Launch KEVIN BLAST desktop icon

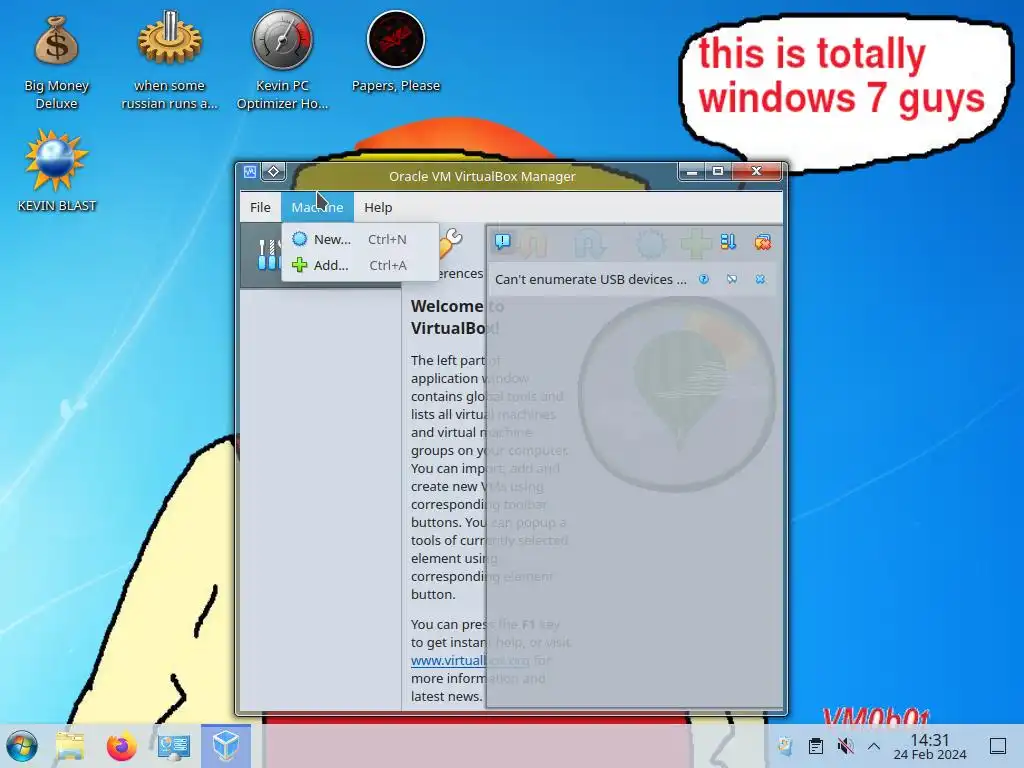56,171
